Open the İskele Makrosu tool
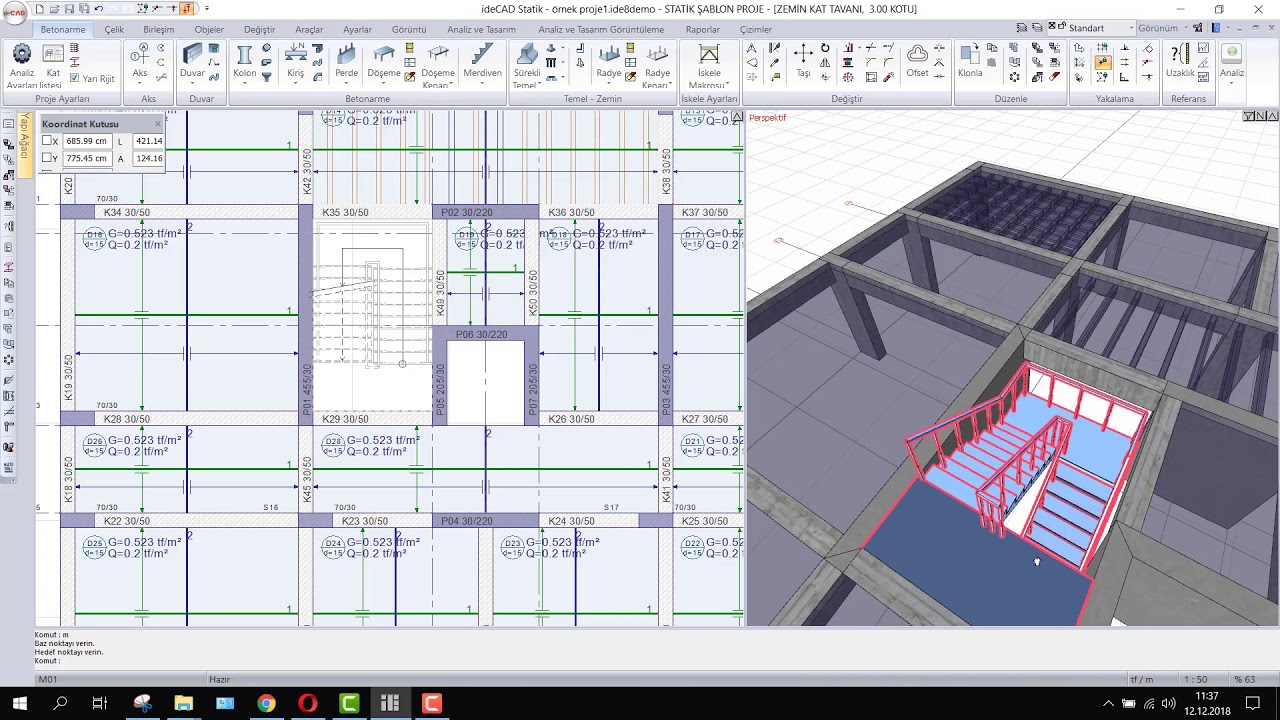The width and height of the screenshot is (1280, 720). [x=709, y=66]
